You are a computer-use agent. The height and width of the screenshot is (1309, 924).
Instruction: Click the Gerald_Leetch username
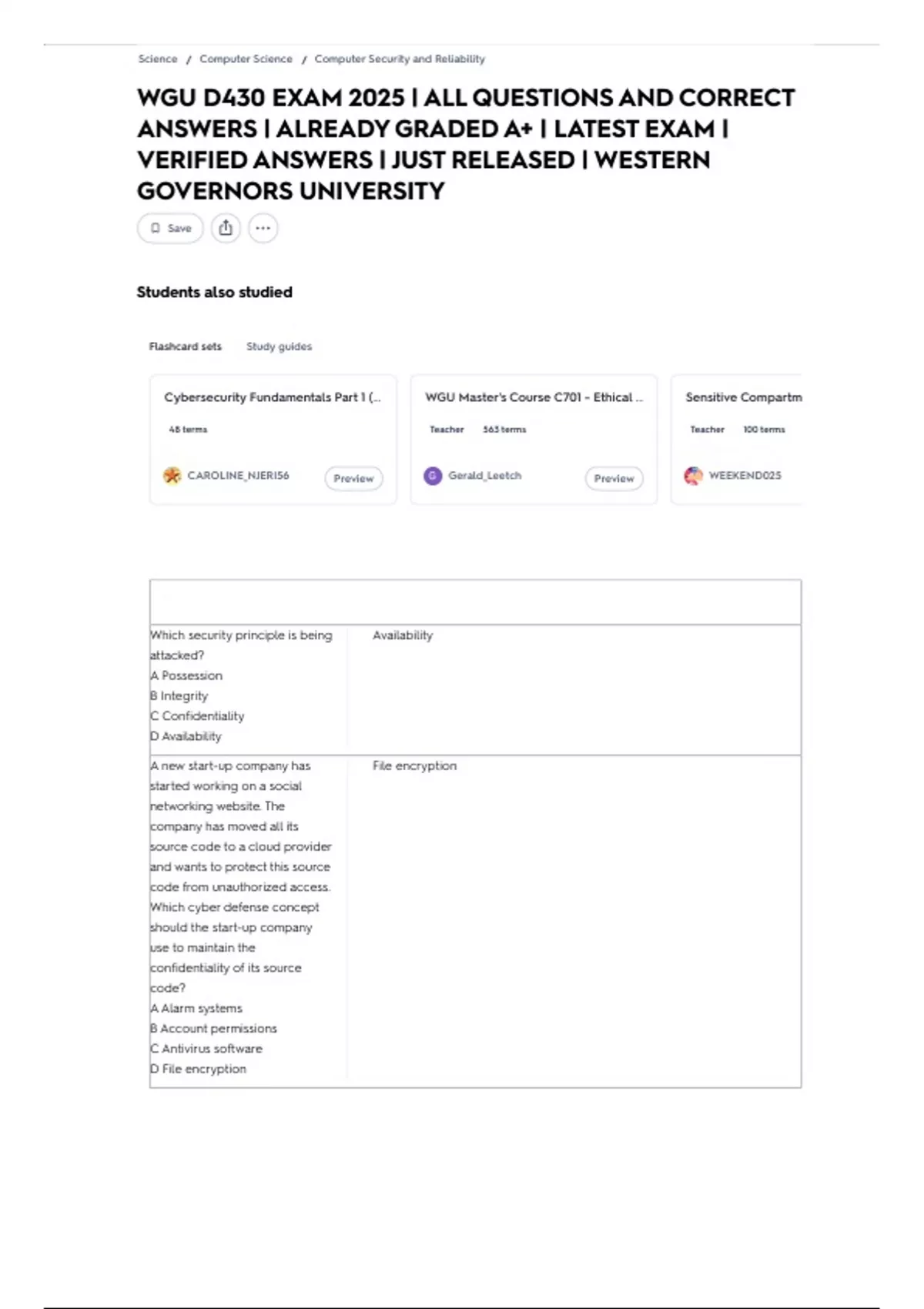484,476
